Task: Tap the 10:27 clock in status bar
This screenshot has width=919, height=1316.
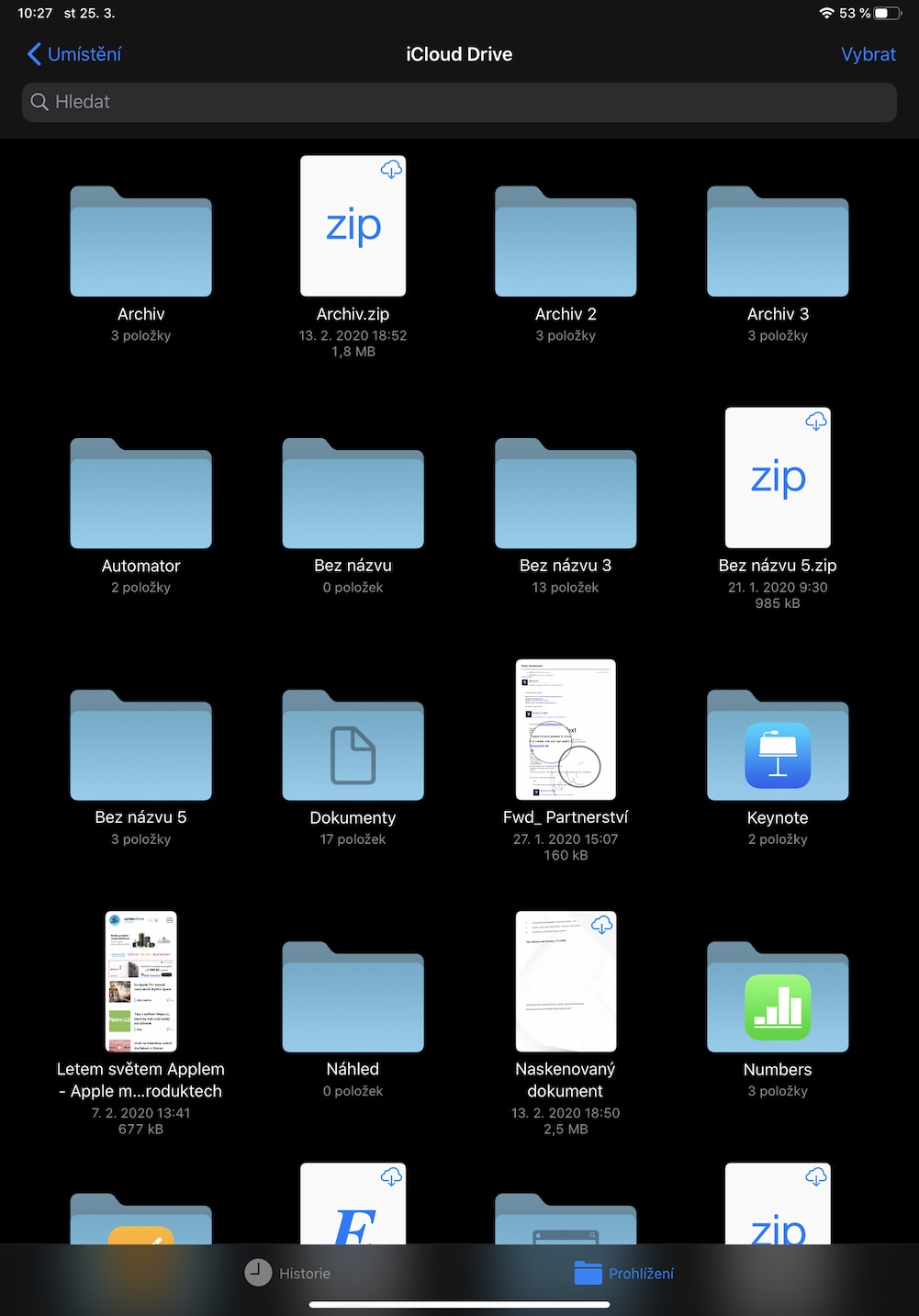Action: (35, 13)
